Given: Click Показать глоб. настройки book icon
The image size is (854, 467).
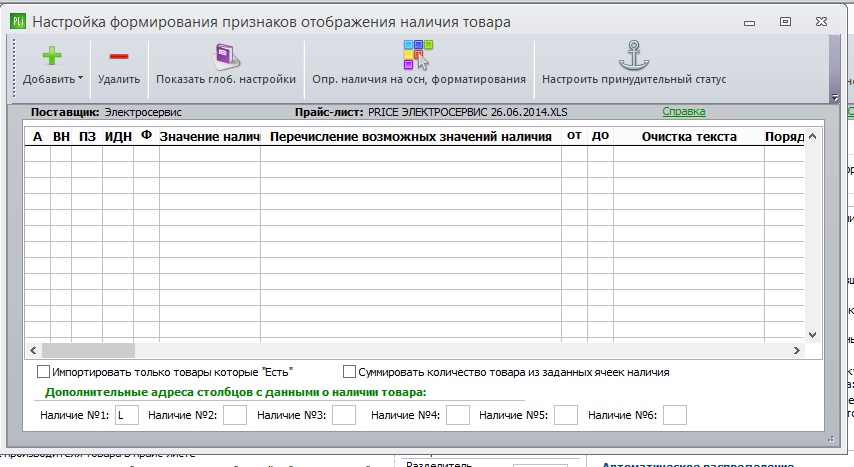Looking at the screenshot, I should click(x=226, y=57).
